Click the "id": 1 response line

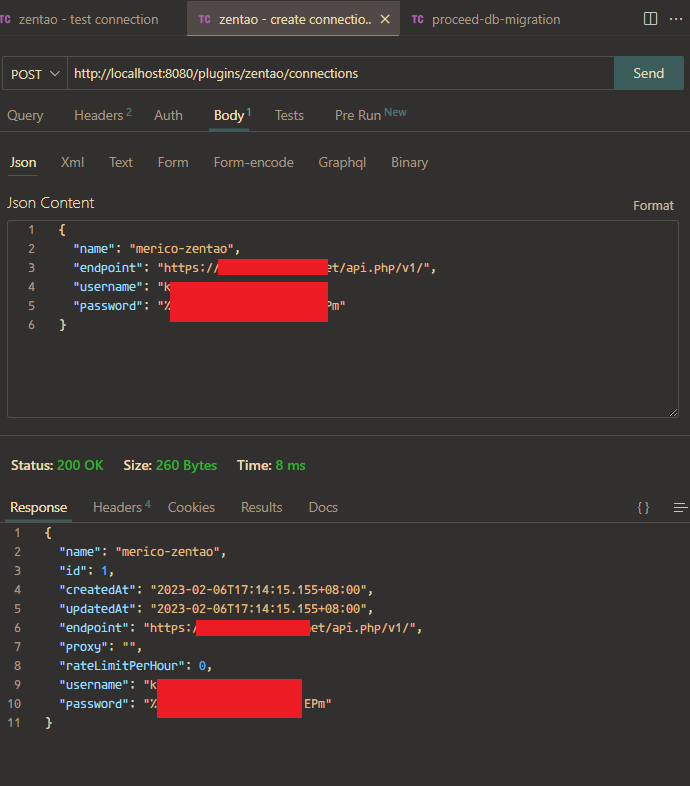pyautogui.click(x=87, y=570)
